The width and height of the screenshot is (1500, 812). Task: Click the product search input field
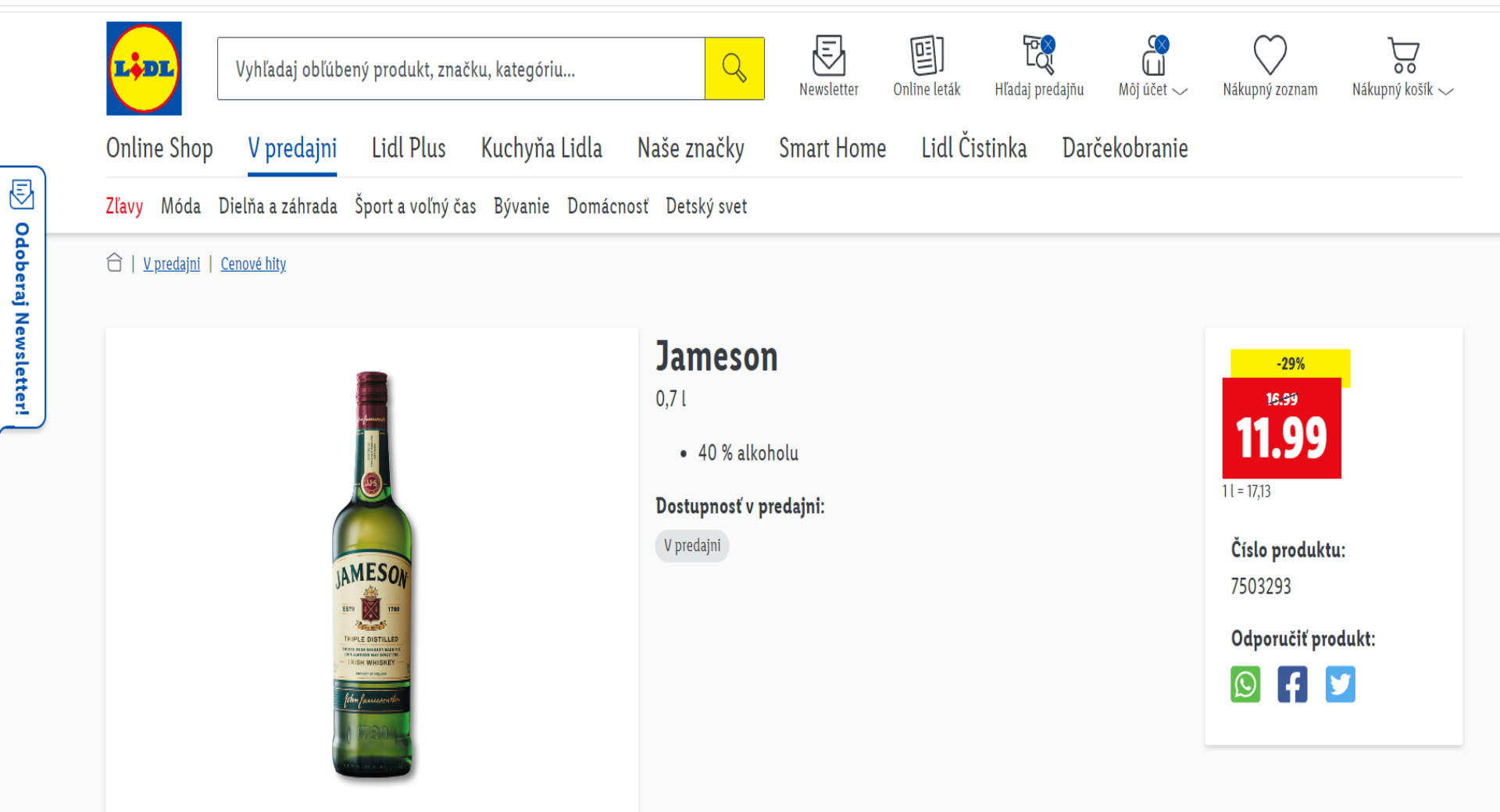(461, 69)
